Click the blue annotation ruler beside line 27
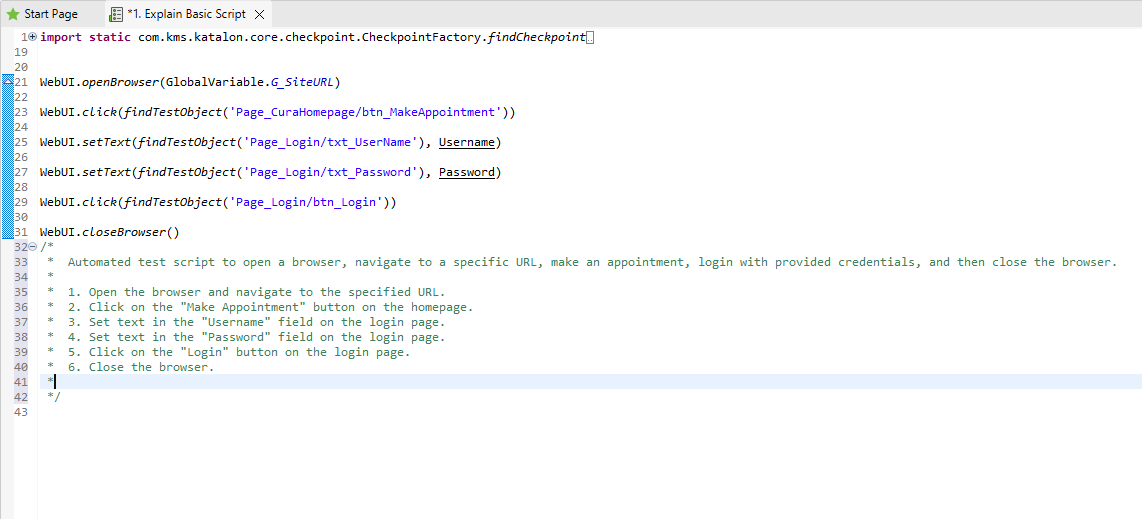 pyautogui.click(x=8, y=173)
